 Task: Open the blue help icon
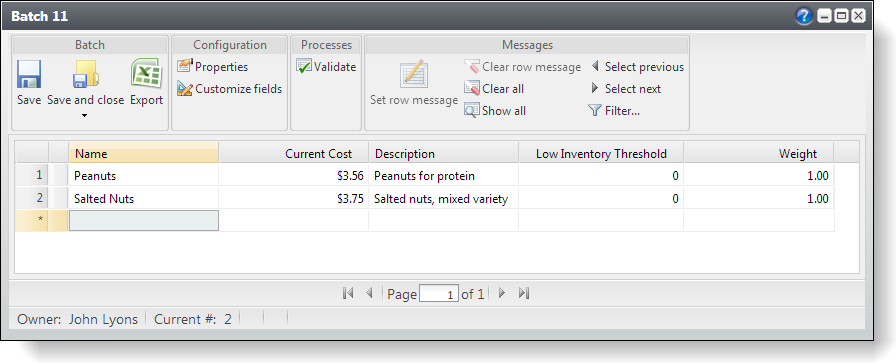pyautogui.click(x=804, y=16)
